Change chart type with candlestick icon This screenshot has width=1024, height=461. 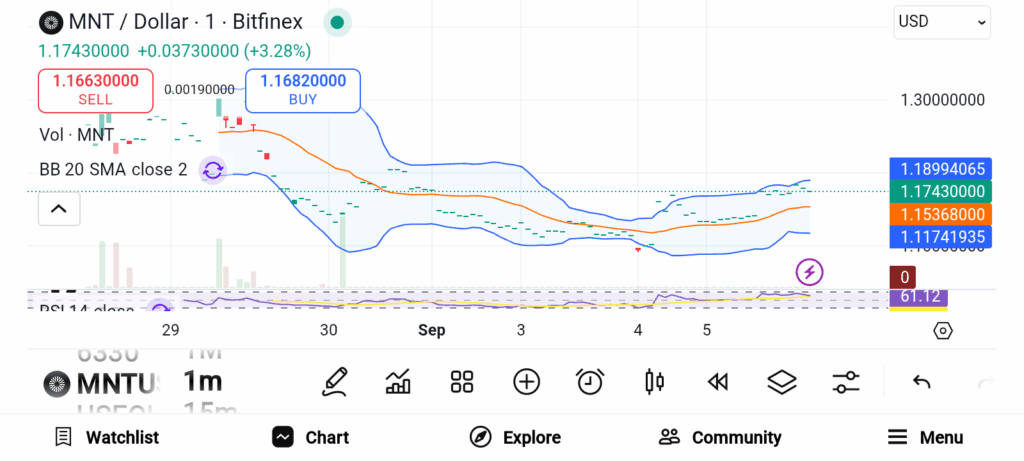click(654, 382)
